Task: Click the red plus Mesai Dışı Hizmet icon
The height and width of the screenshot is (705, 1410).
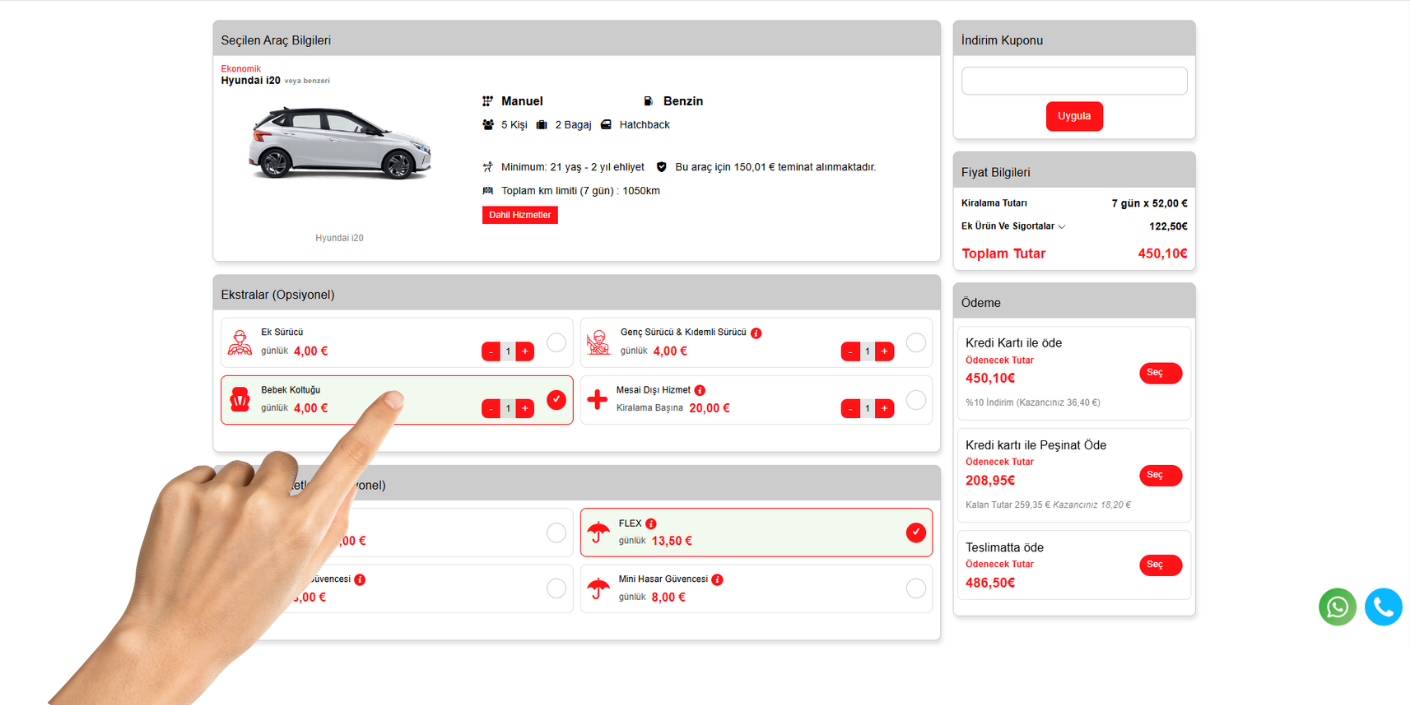Action: (x=597, y=400)
